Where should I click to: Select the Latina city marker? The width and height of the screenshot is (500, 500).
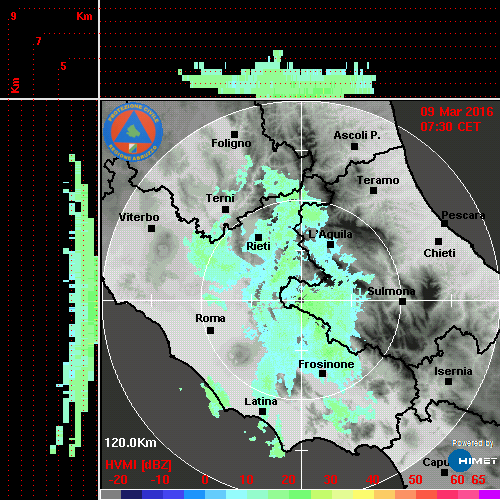pos(263,412)
